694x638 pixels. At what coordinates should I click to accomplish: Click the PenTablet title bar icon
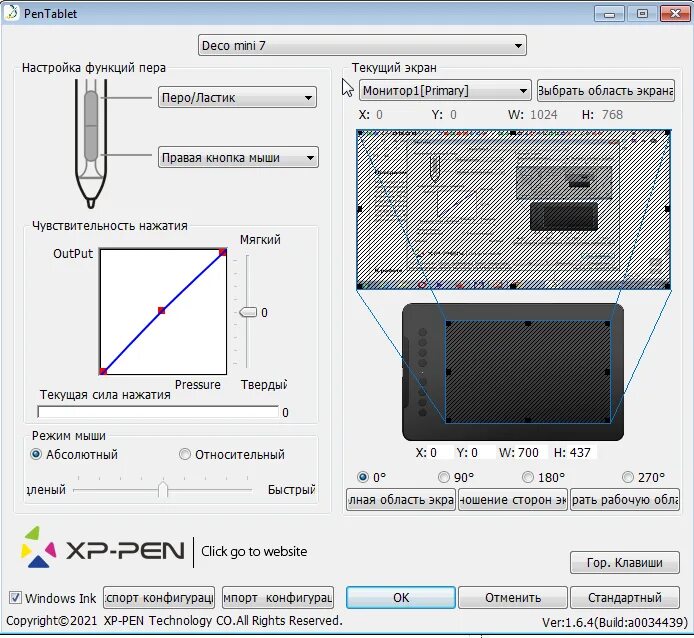[11, 12]
